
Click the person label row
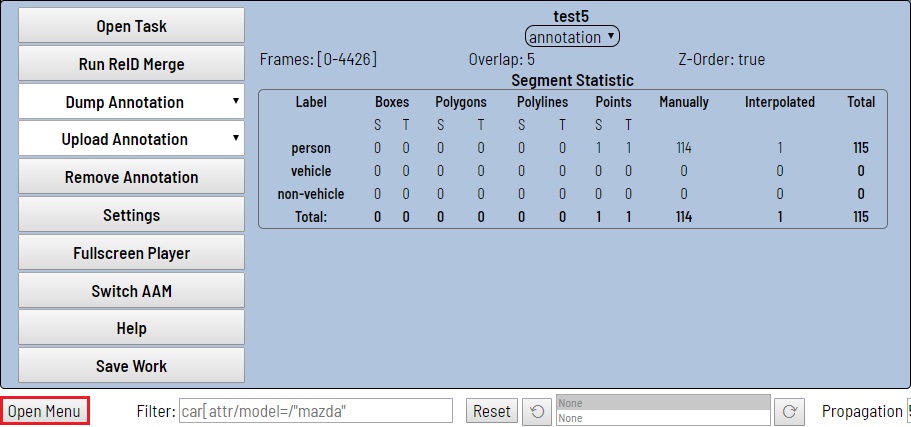tap(311, 148)
